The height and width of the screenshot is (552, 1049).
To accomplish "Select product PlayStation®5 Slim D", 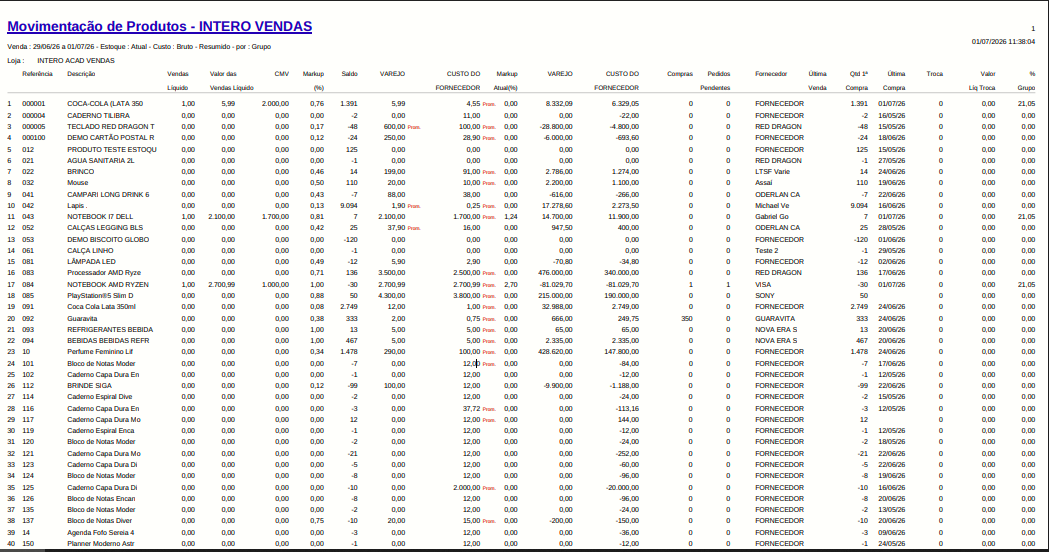I will pyautogui.click(x=100, y=296).
